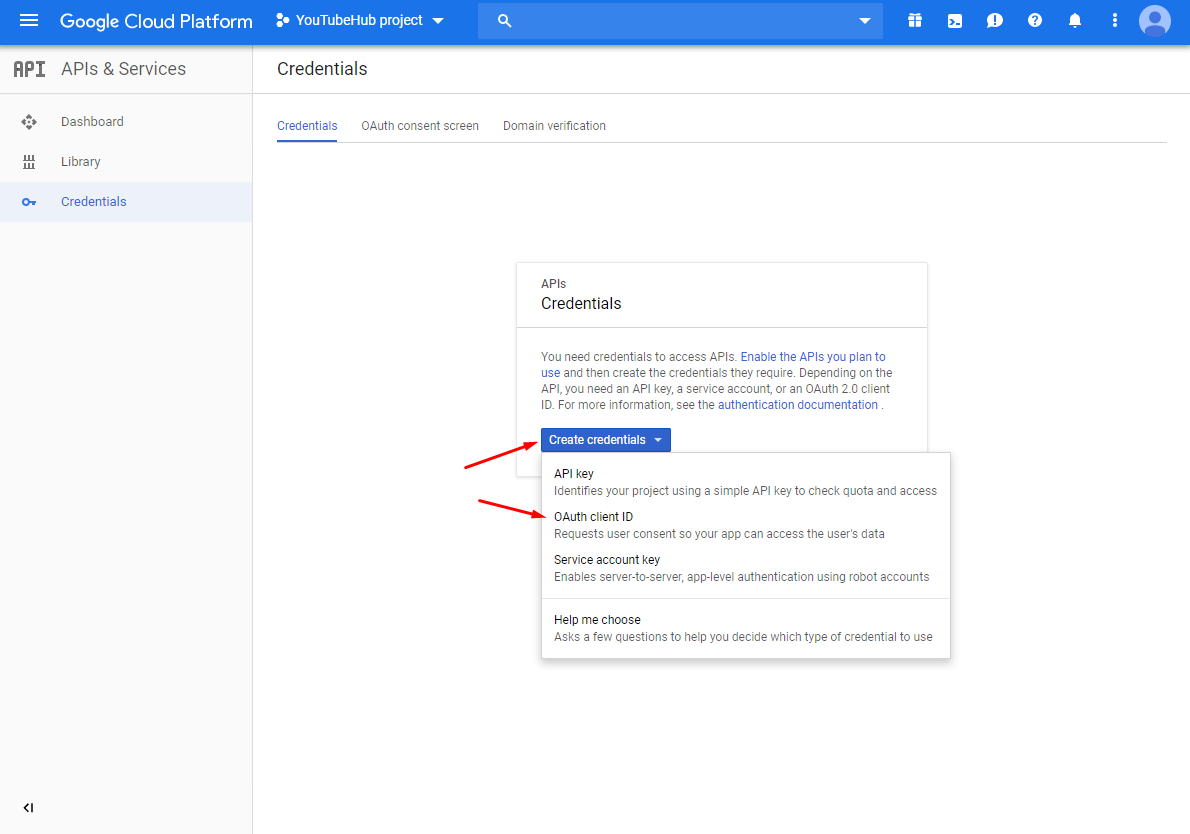This screenshot has height=834, width=1190.
Task: Expand the search bar dropdown arrow
Action: (x=865, y=21)
